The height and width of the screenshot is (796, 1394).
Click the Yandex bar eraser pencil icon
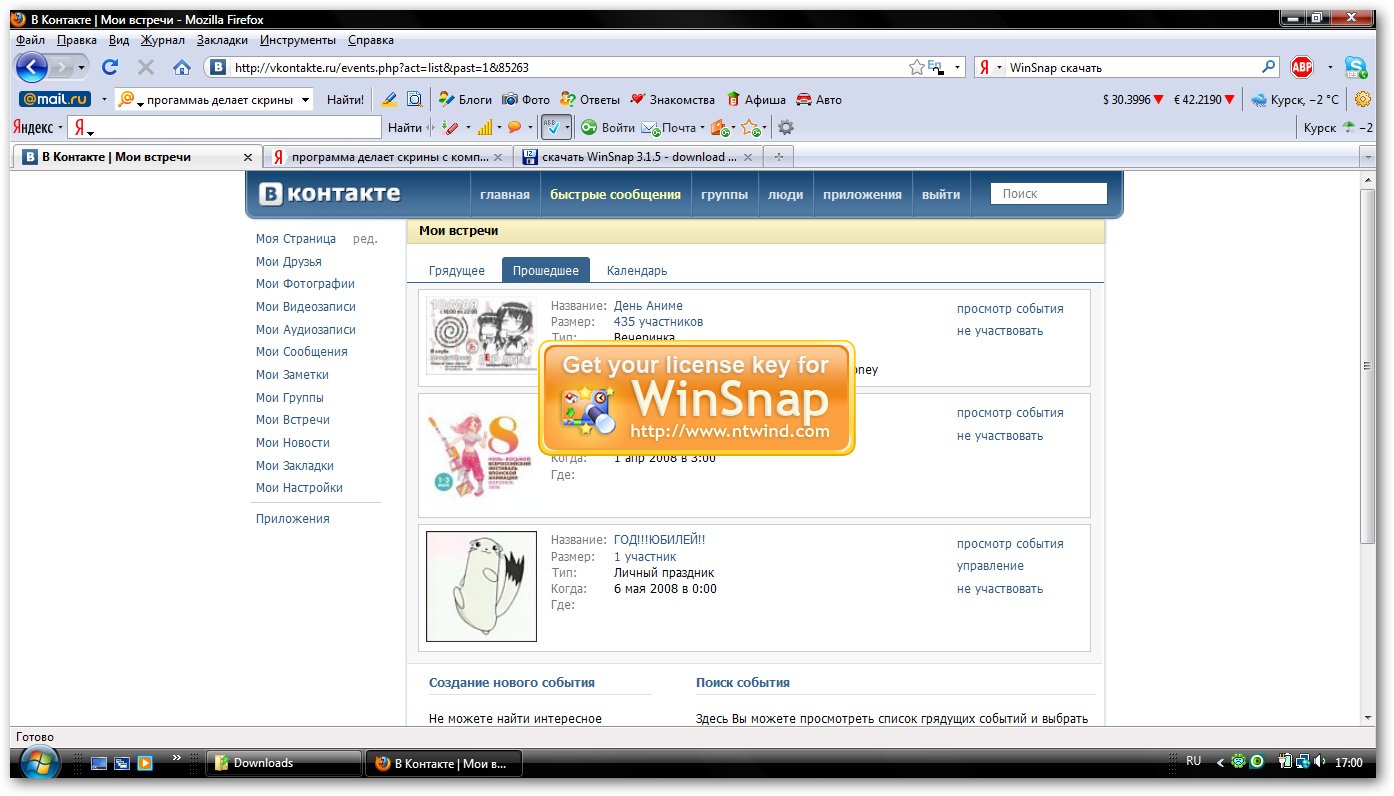pyautogui.click(x=450, y=127)
